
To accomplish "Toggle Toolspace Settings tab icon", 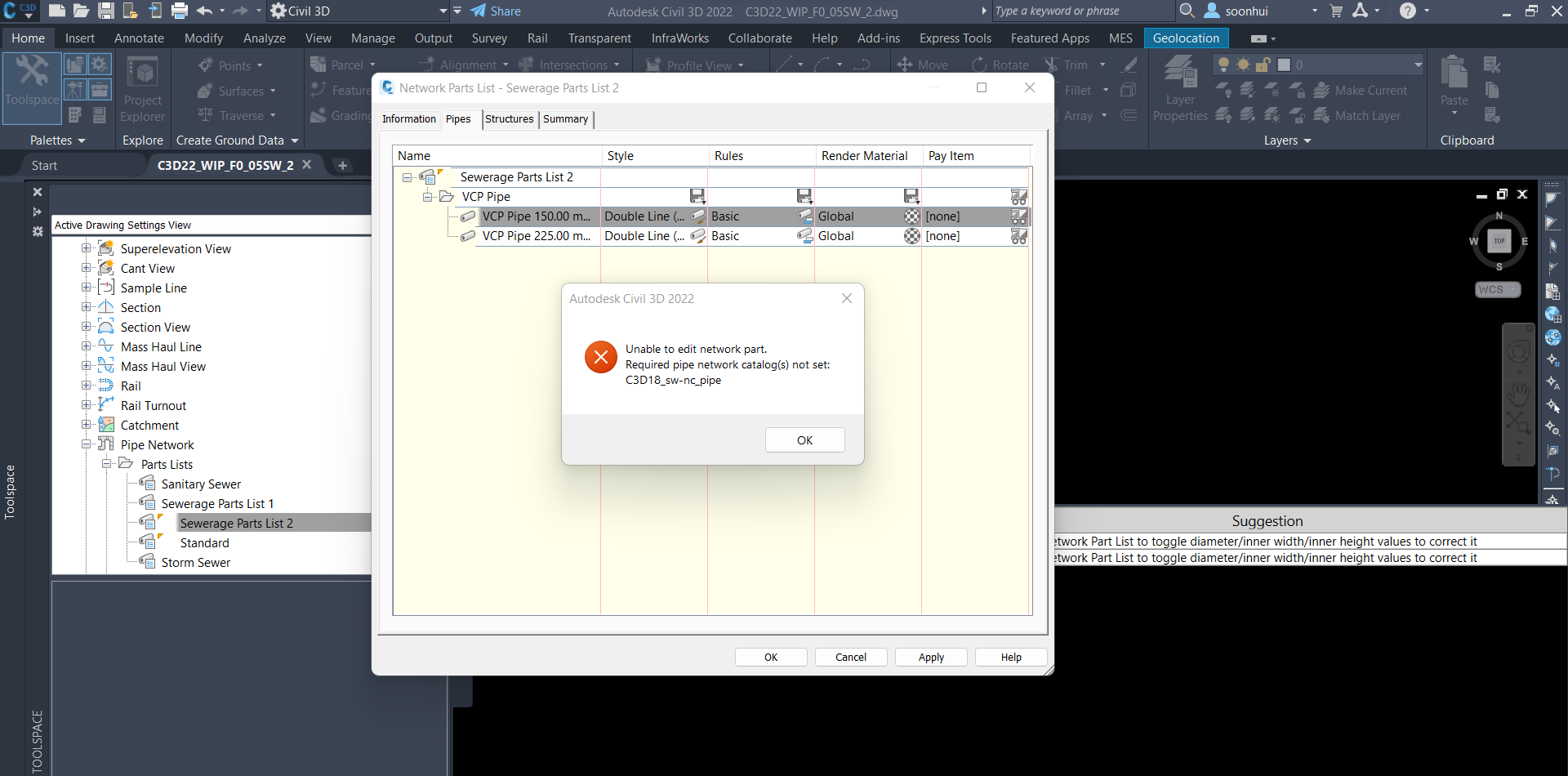I will [100, 65].
